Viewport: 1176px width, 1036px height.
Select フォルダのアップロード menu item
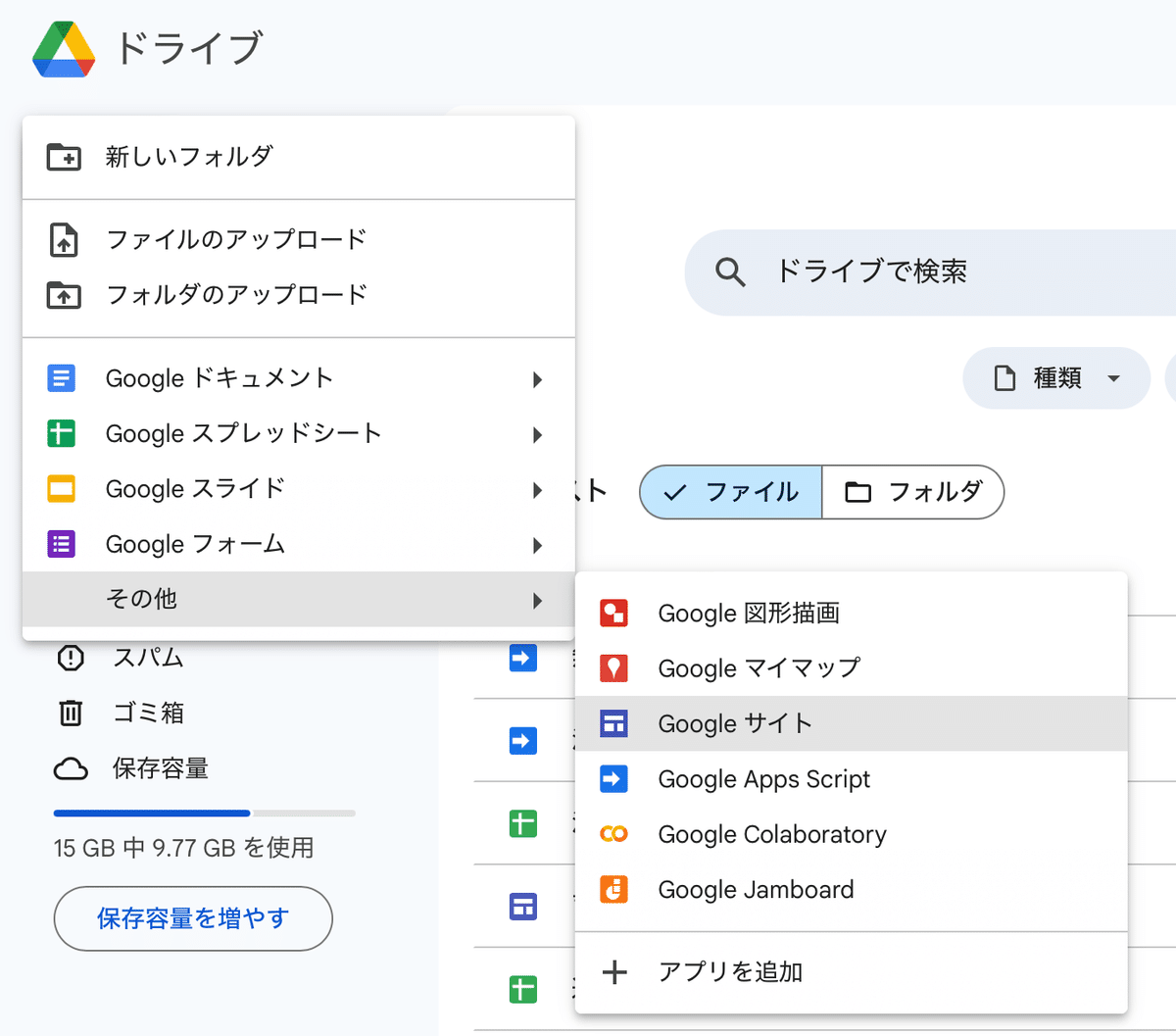point(298,294)
